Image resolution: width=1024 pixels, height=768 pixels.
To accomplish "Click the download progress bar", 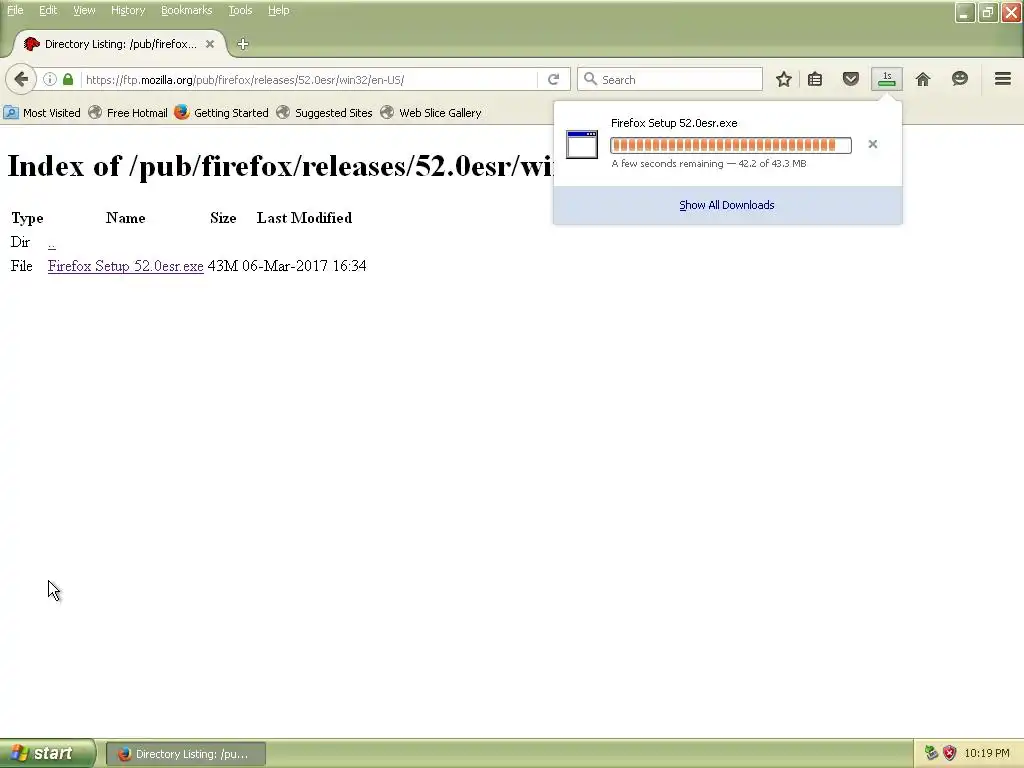I will 731,145.
